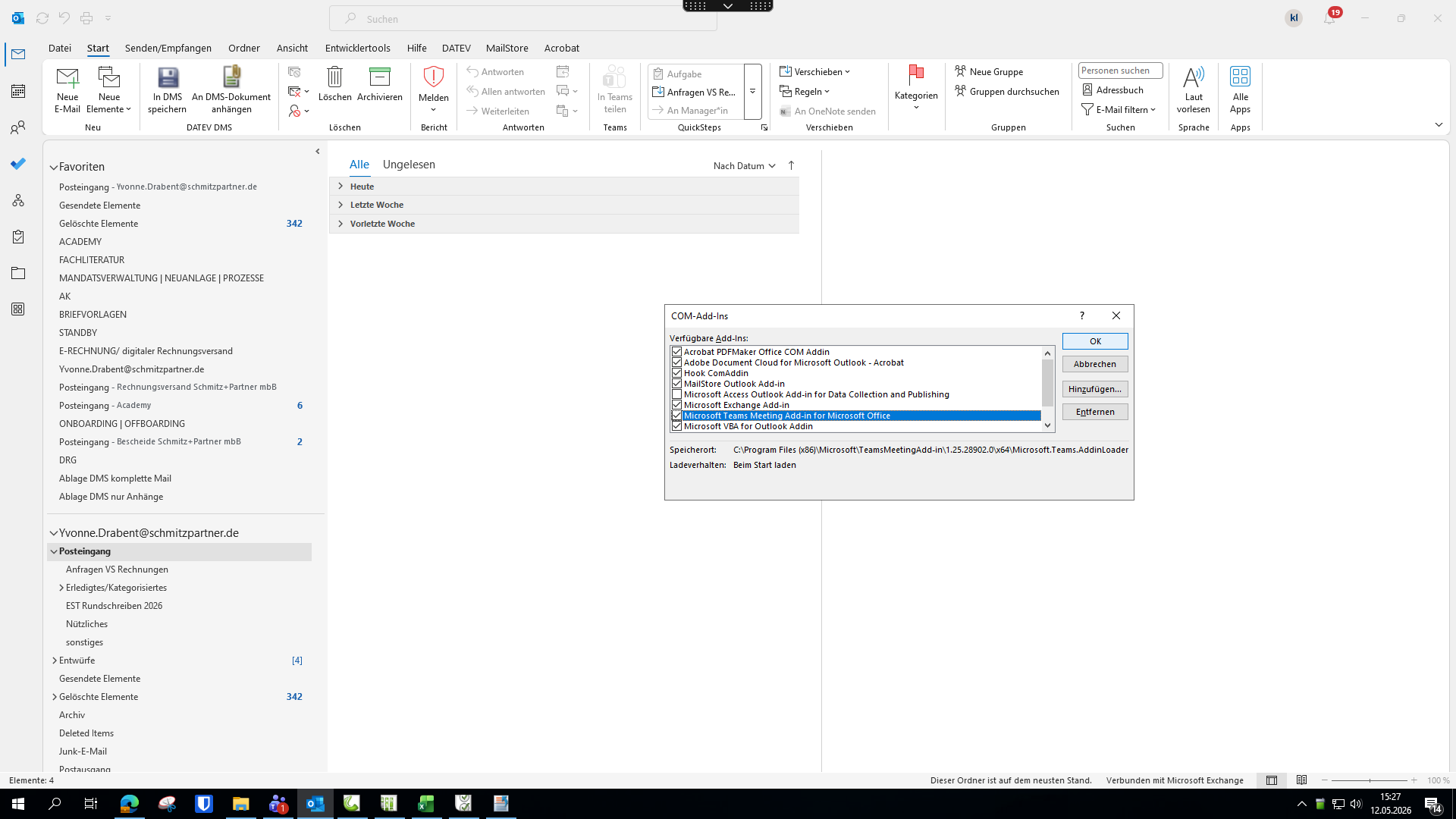The width and height of the screenshot is (1456, 819).
Task: Open Adressbuch from the ribbon
Action: [1112, 89]
